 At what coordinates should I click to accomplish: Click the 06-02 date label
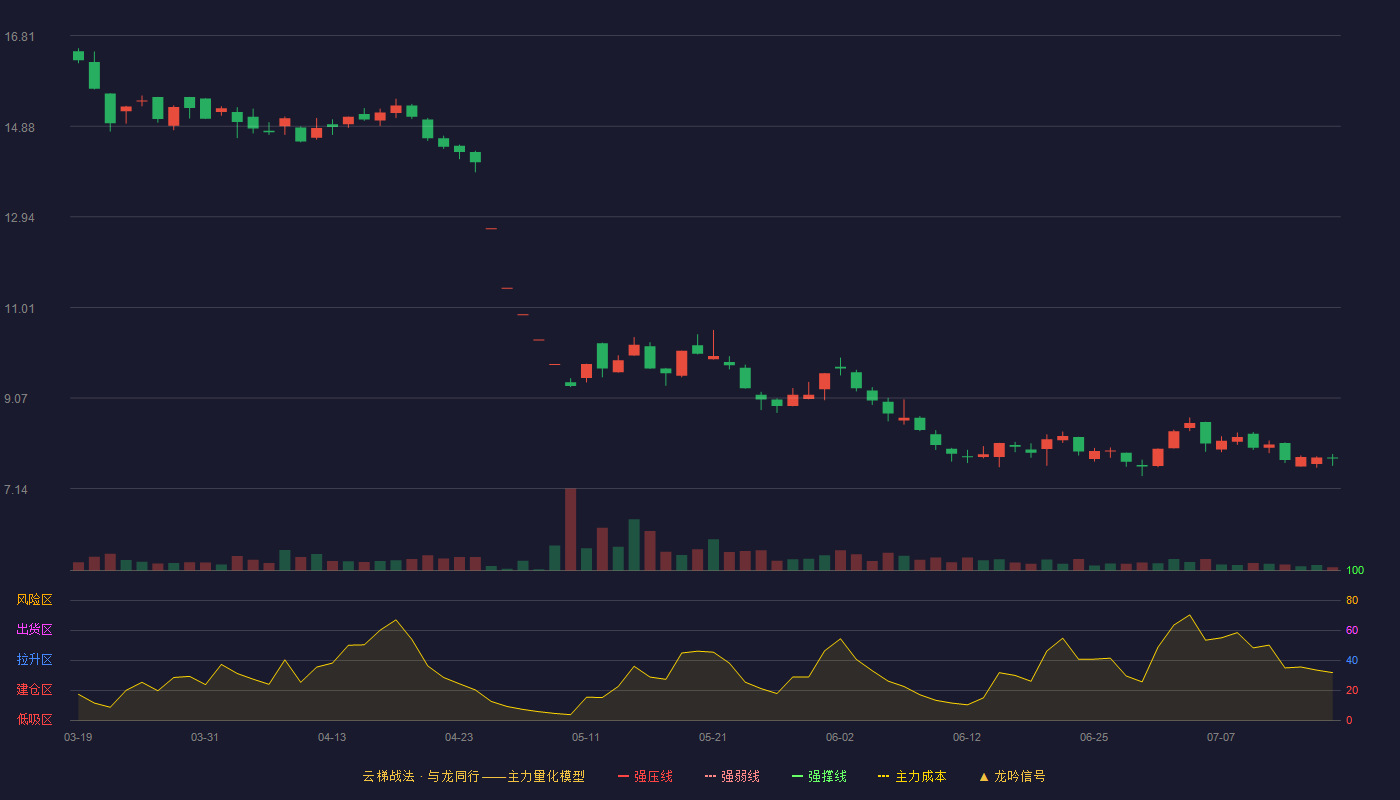[x=840, y=737]
